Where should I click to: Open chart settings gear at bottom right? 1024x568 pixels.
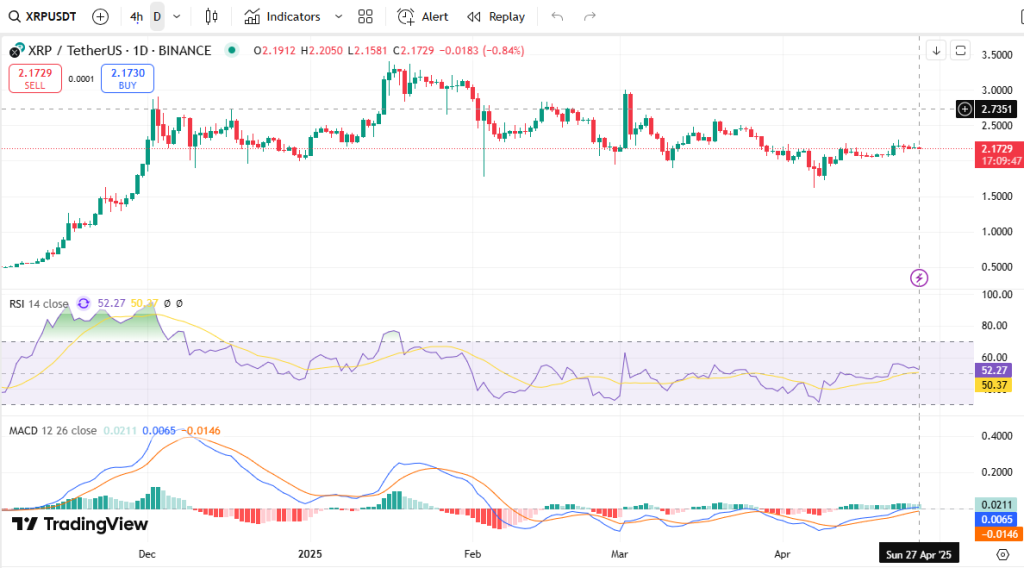click(1002, 554)
